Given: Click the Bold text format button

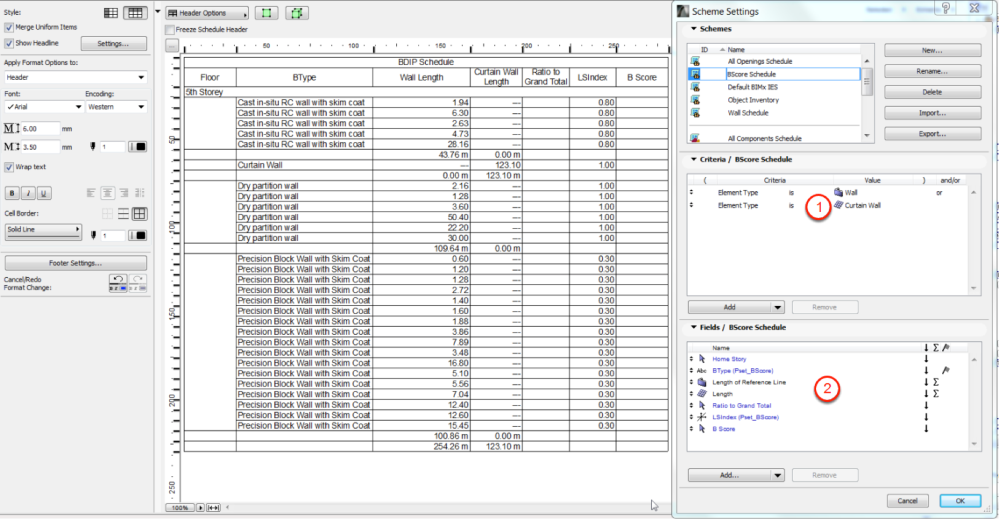Looking at the screenshot, I should coord(14,193).
